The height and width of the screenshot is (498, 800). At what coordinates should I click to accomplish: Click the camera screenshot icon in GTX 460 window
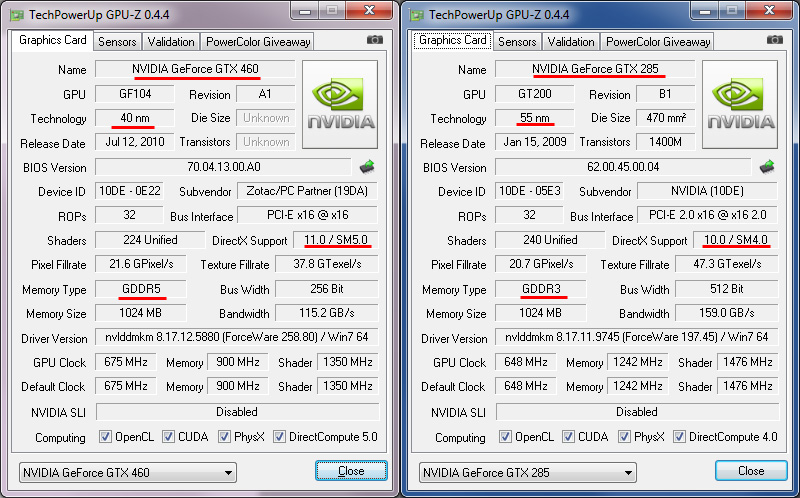pyautogui.click(x=374, y=40)
